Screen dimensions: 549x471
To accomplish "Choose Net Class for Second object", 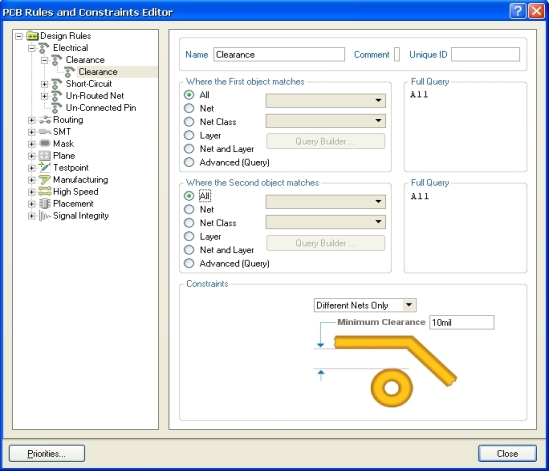I will pos(189,223).
